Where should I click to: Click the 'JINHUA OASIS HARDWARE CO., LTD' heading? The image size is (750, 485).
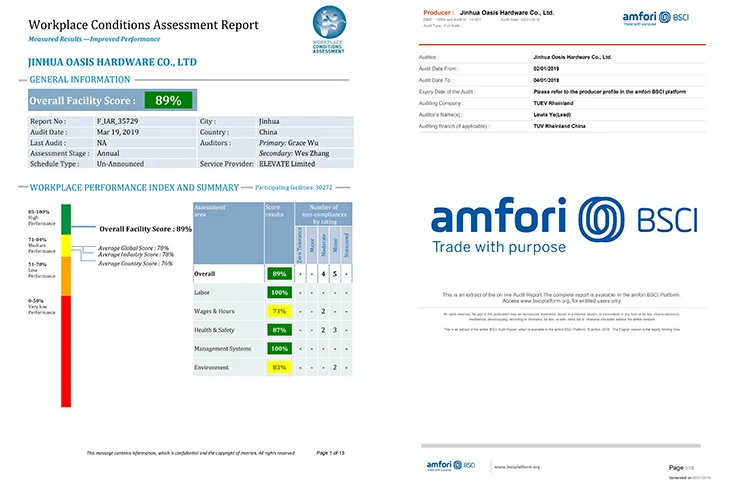[x=112, y=62]
